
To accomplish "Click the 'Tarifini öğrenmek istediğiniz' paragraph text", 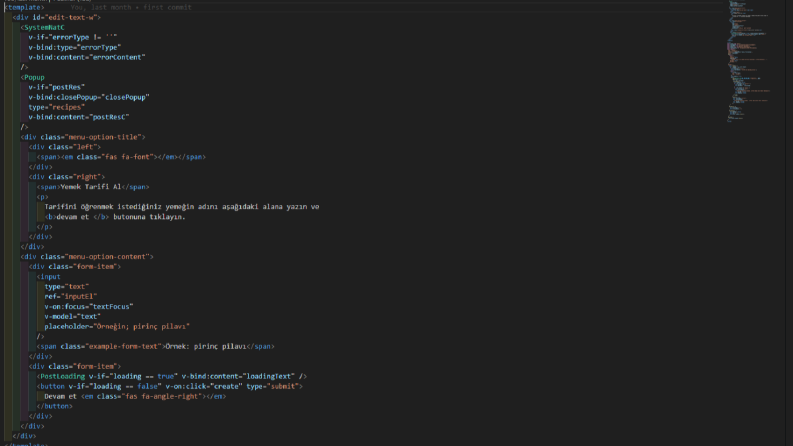I will (x=182, y=207).
